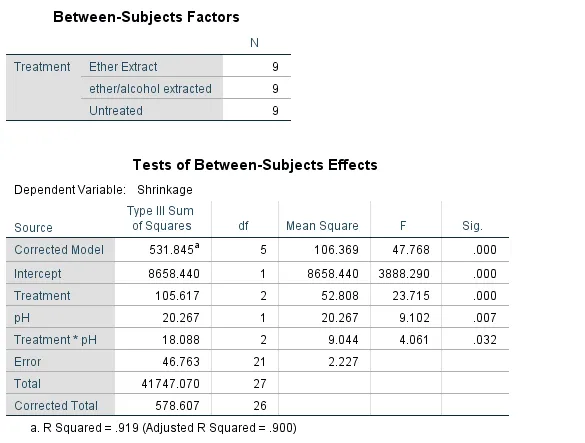Click the df column header

[x=243, y=226]
